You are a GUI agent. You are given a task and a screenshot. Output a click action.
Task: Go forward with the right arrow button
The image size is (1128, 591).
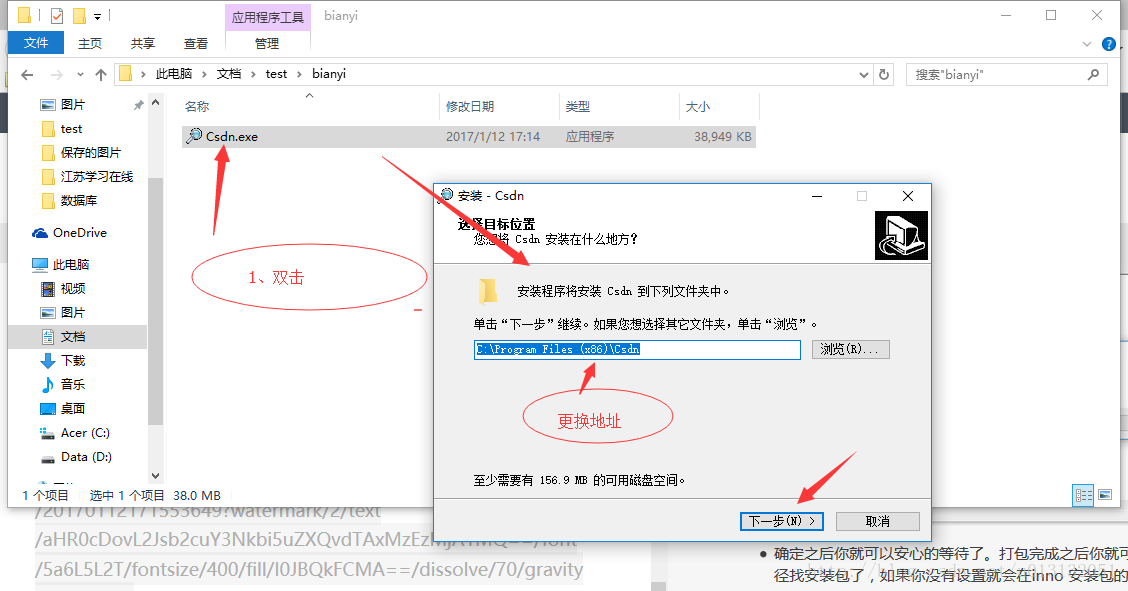pos(57,75)
